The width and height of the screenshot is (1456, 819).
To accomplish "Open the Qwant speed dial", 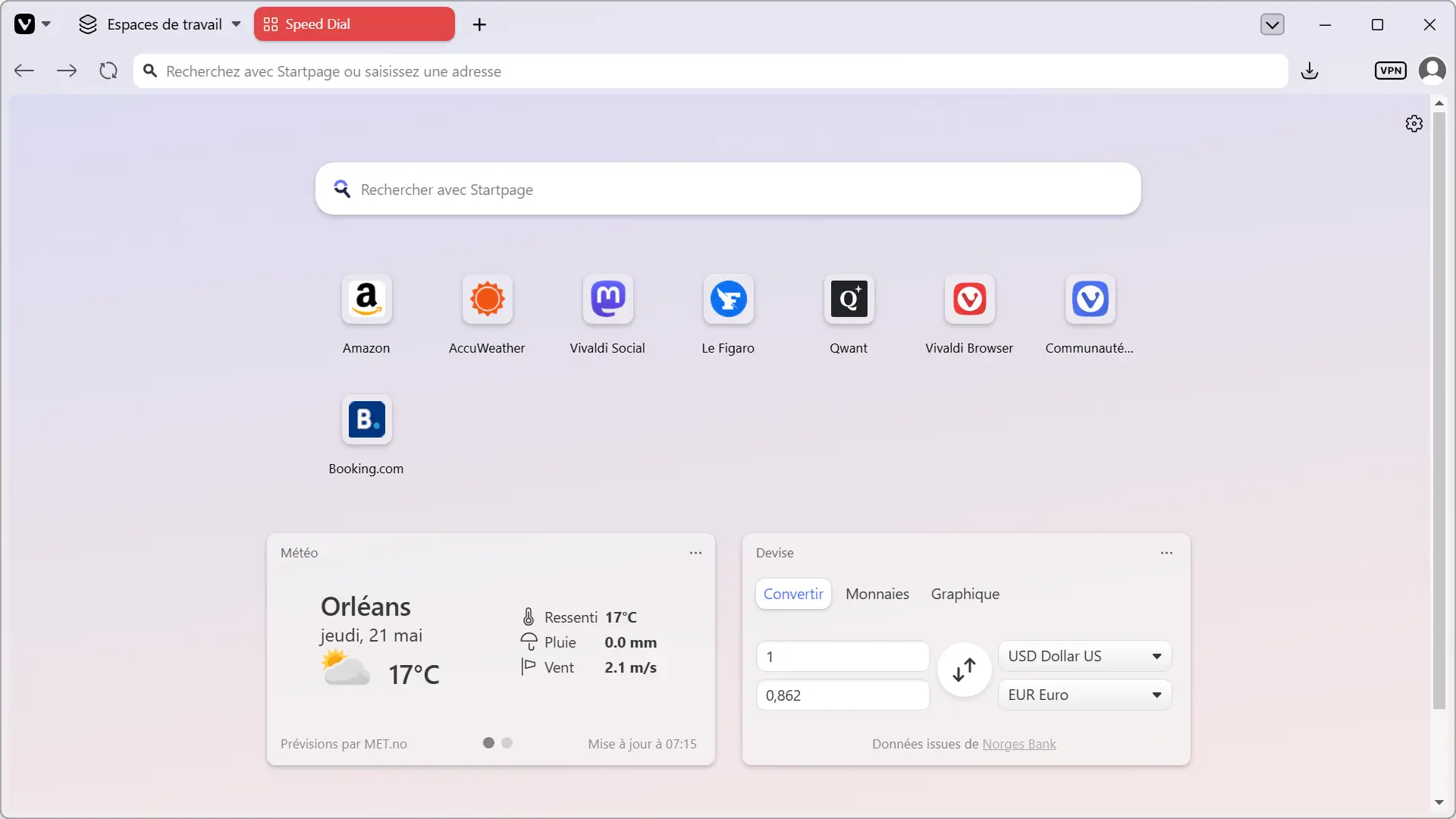I will 849,299.
